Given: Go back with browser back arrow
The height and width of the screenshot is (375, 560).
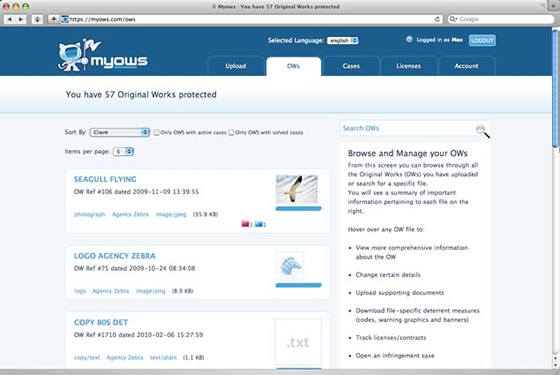Looking at the screenshot, I should coord(10,19).
